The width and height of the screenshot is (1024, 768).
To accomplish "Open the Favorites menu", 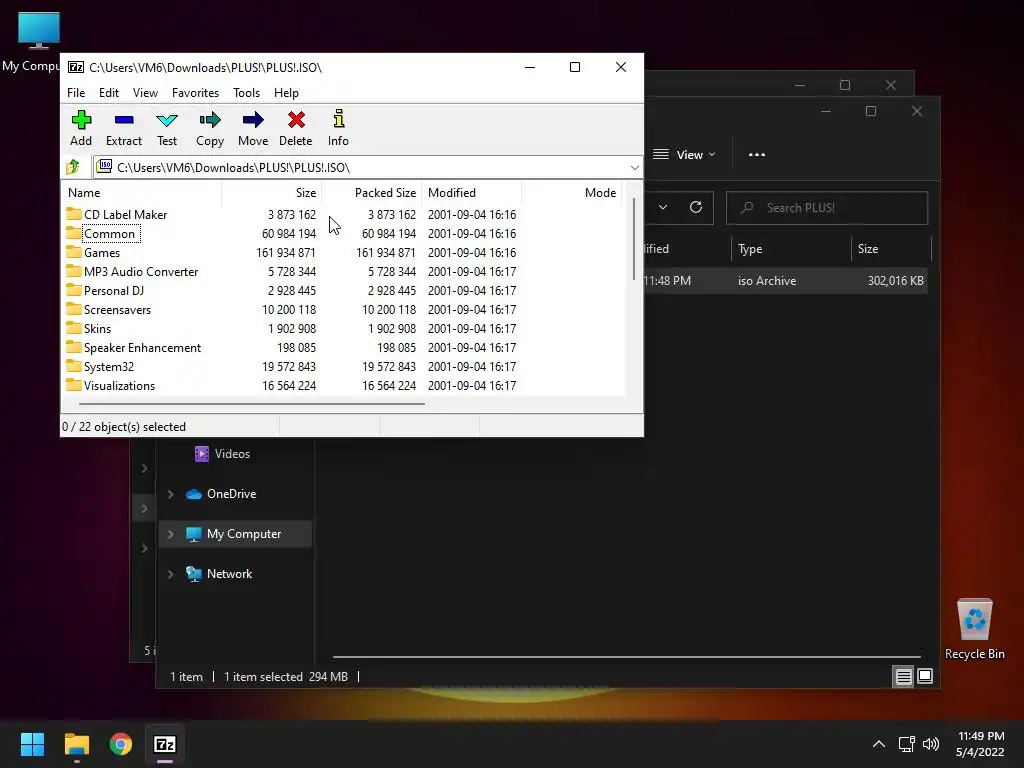I will [195, 93].
